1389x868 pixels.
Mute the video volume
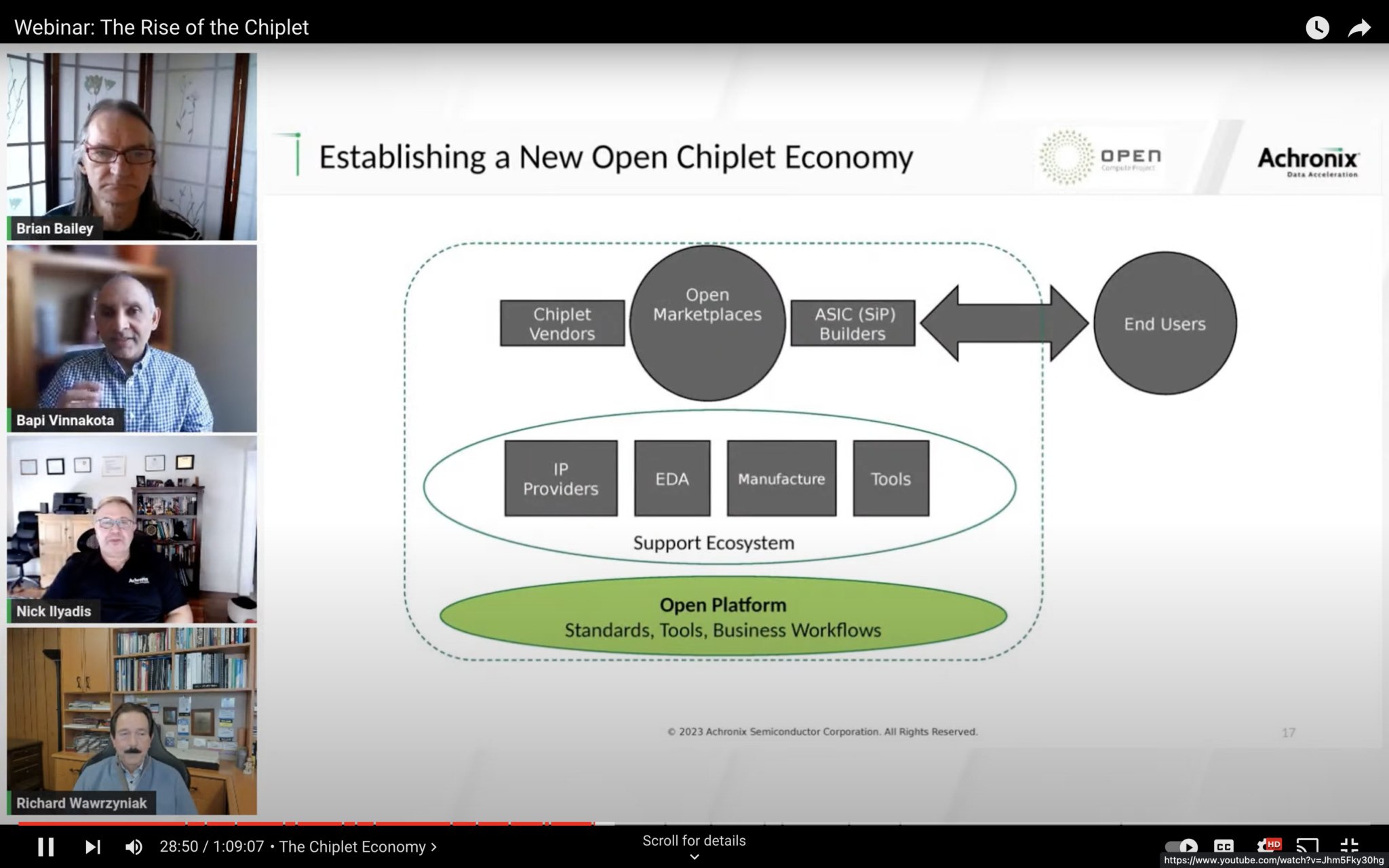point(134,846)
